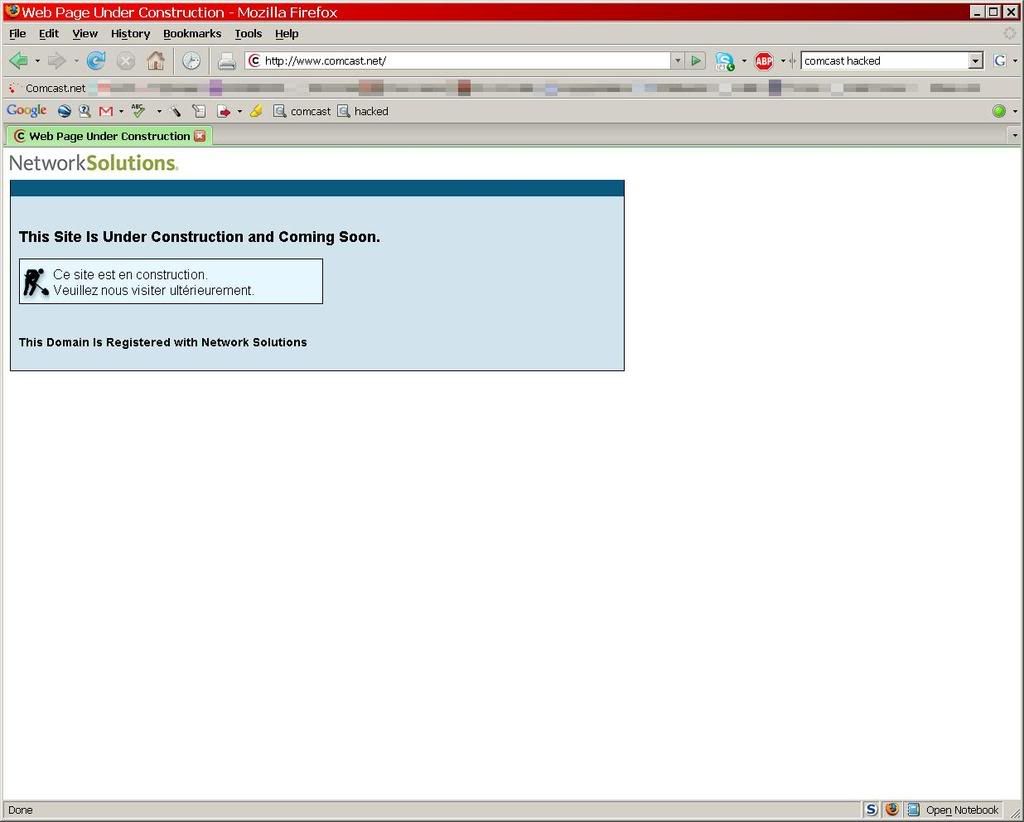Viewport: 1024px width, 822px height.
Task: Open the Send To dropdown arrow
Action: click(x=240, y=112)
